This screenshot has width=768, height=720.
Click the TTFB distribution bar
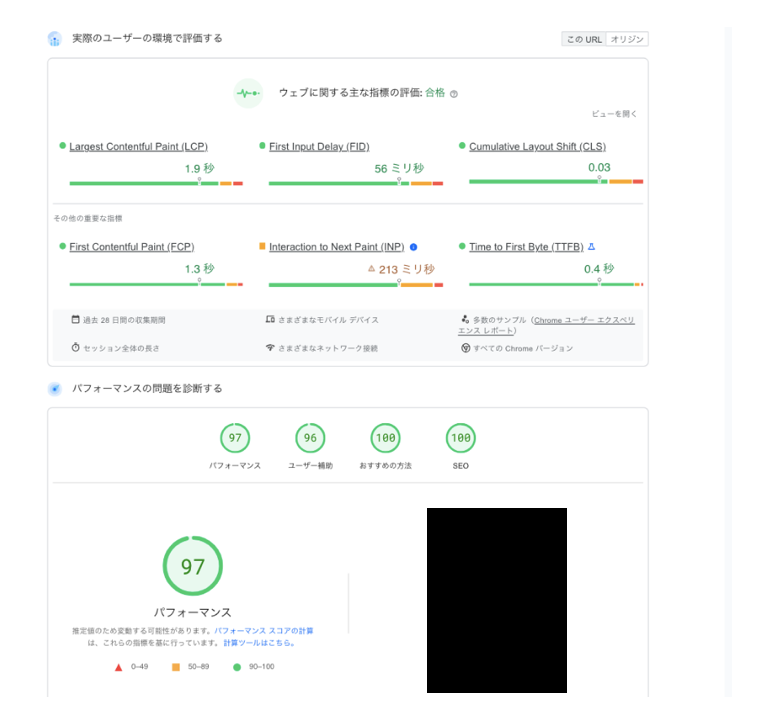[556, 284]
